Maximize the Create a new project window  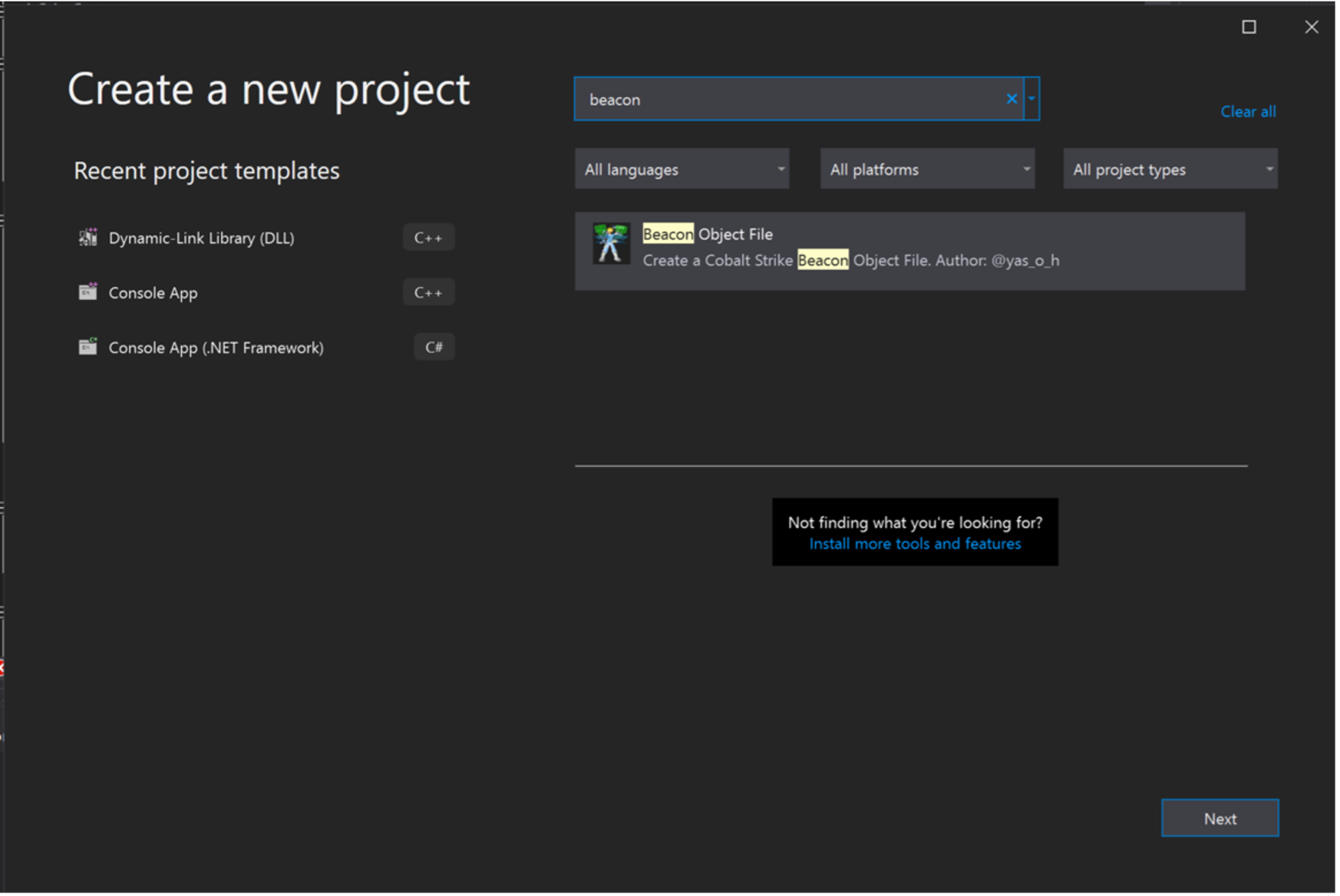tap(1249, 28)
